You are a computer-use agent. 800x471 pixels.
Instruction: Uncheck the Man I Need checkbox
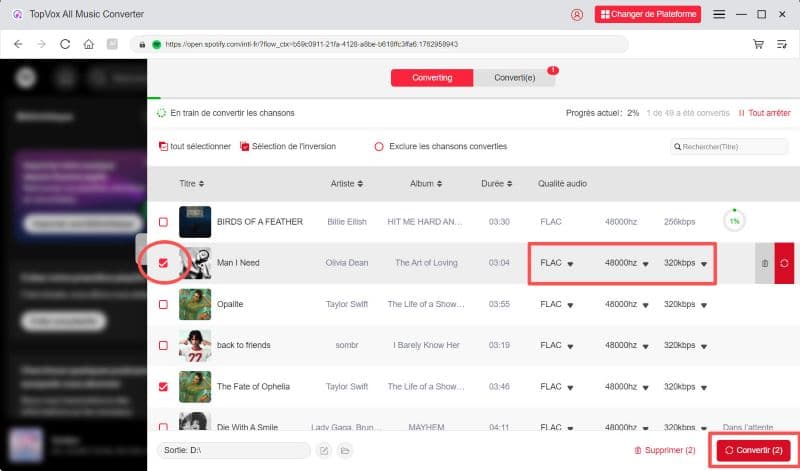coord(163,263)
